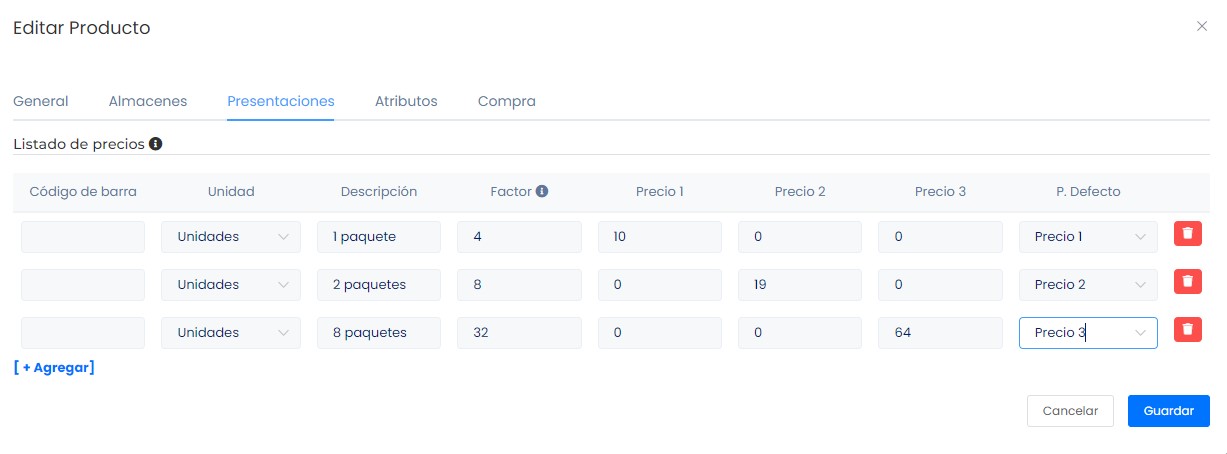Go to the Atributos tab
The height and width of the screenshot is (454, 1227).
pyautogui.click(x=406, y=101)
